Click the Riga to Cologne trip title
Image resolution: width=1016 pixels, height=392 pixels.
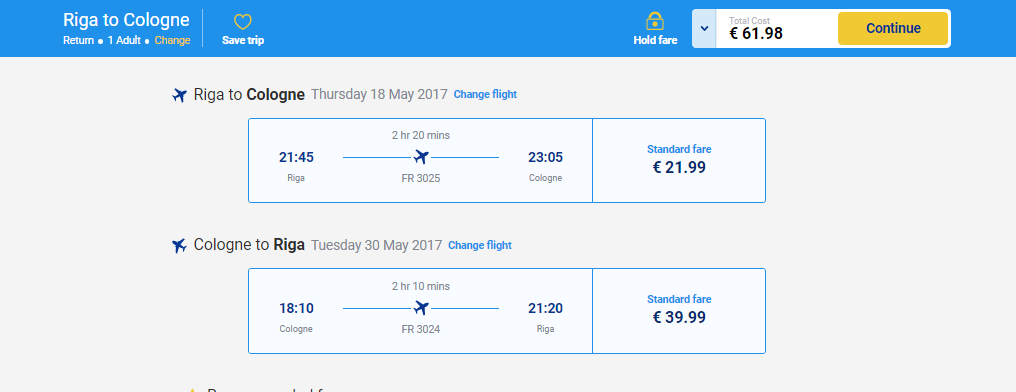point(126,20)
